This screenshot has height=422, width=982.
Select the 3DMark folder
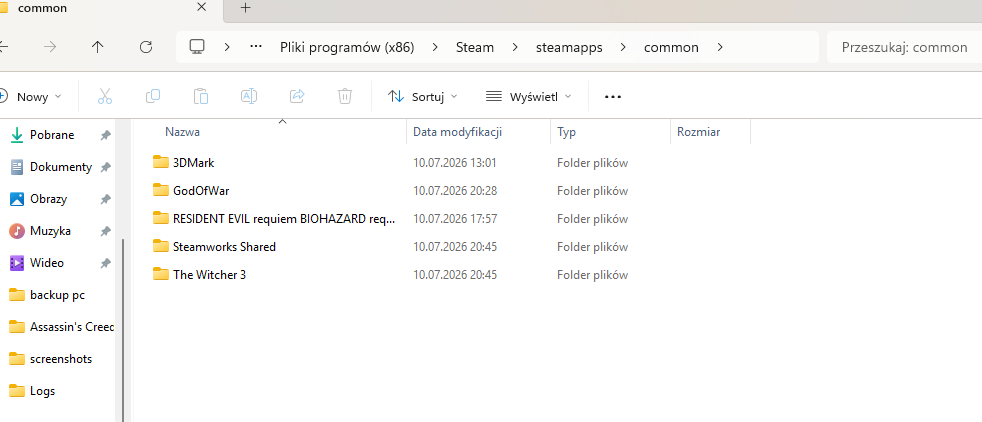[x=194, y=163]
